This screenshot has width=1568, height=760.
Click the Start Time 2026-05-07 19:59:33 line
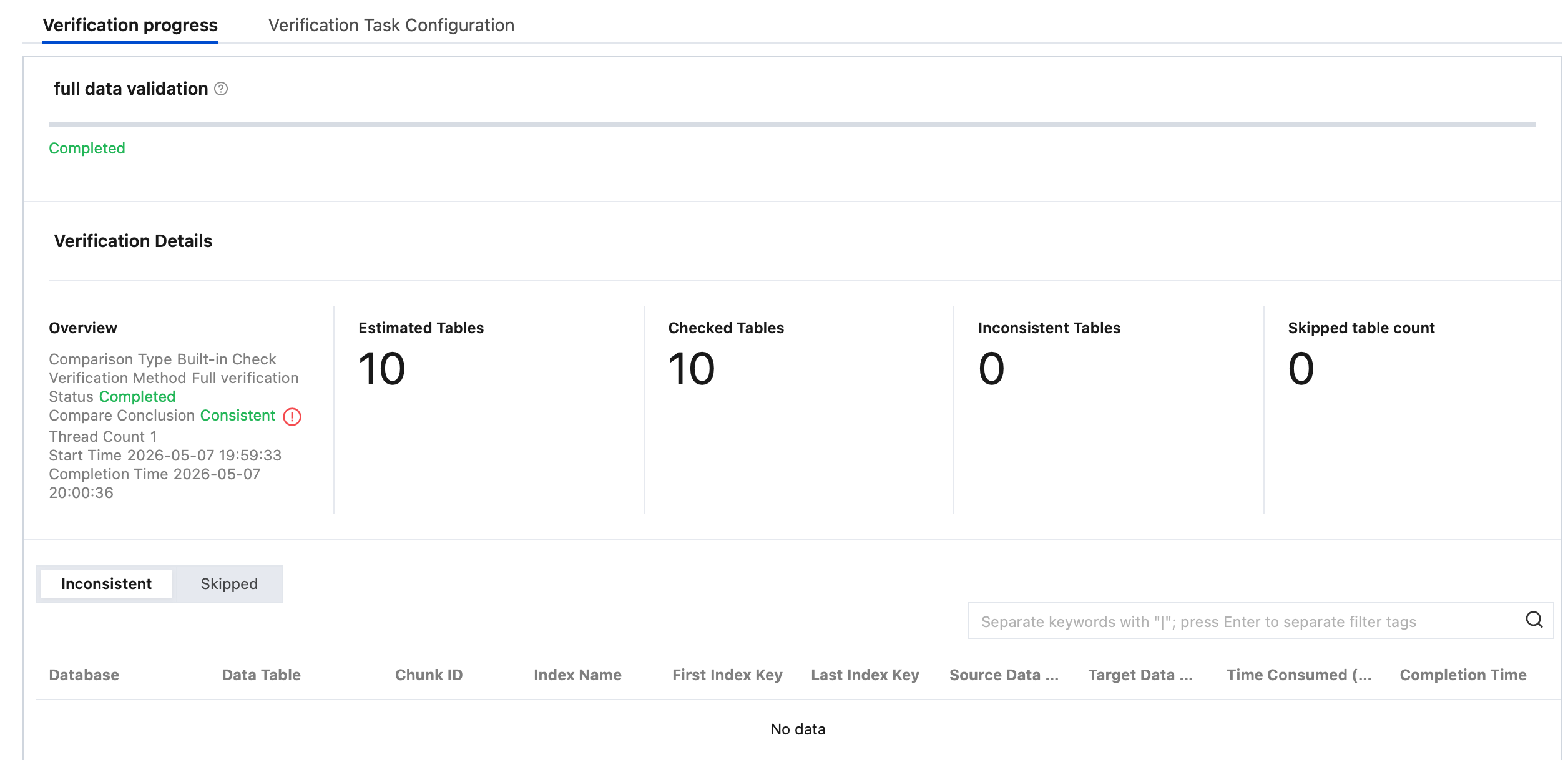coord(165,456)
